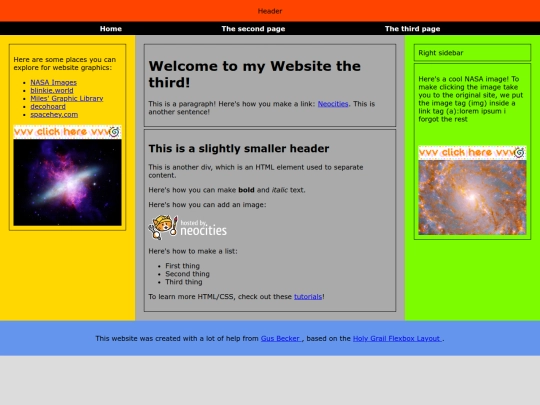Click the left sidebar click-here blinkie banner
The width and height of the screenshot is (540, 405).
(x=68, y=132)
